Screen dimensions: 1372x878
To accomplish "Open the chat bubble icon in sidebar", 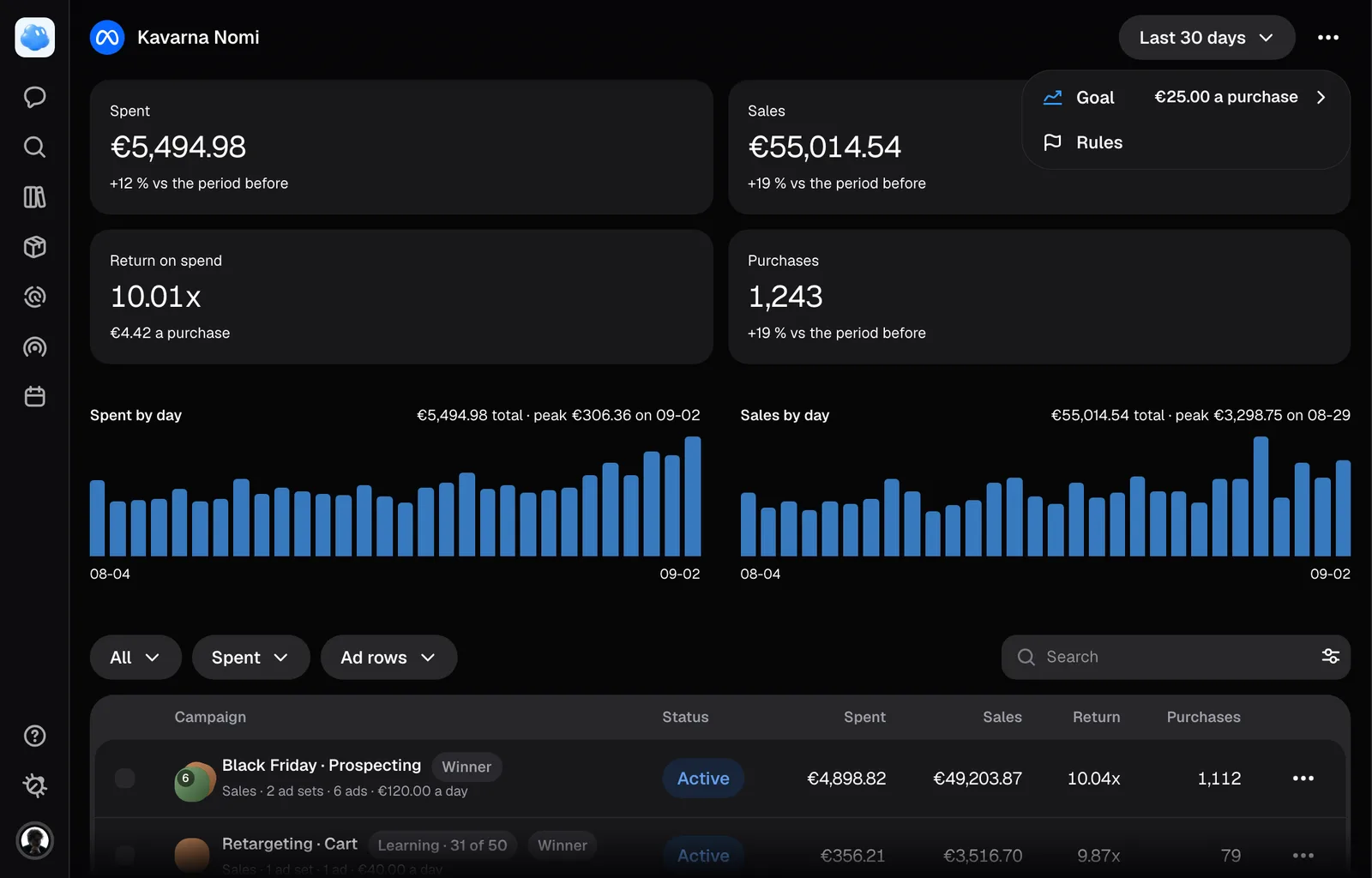I will pos(34,97).
